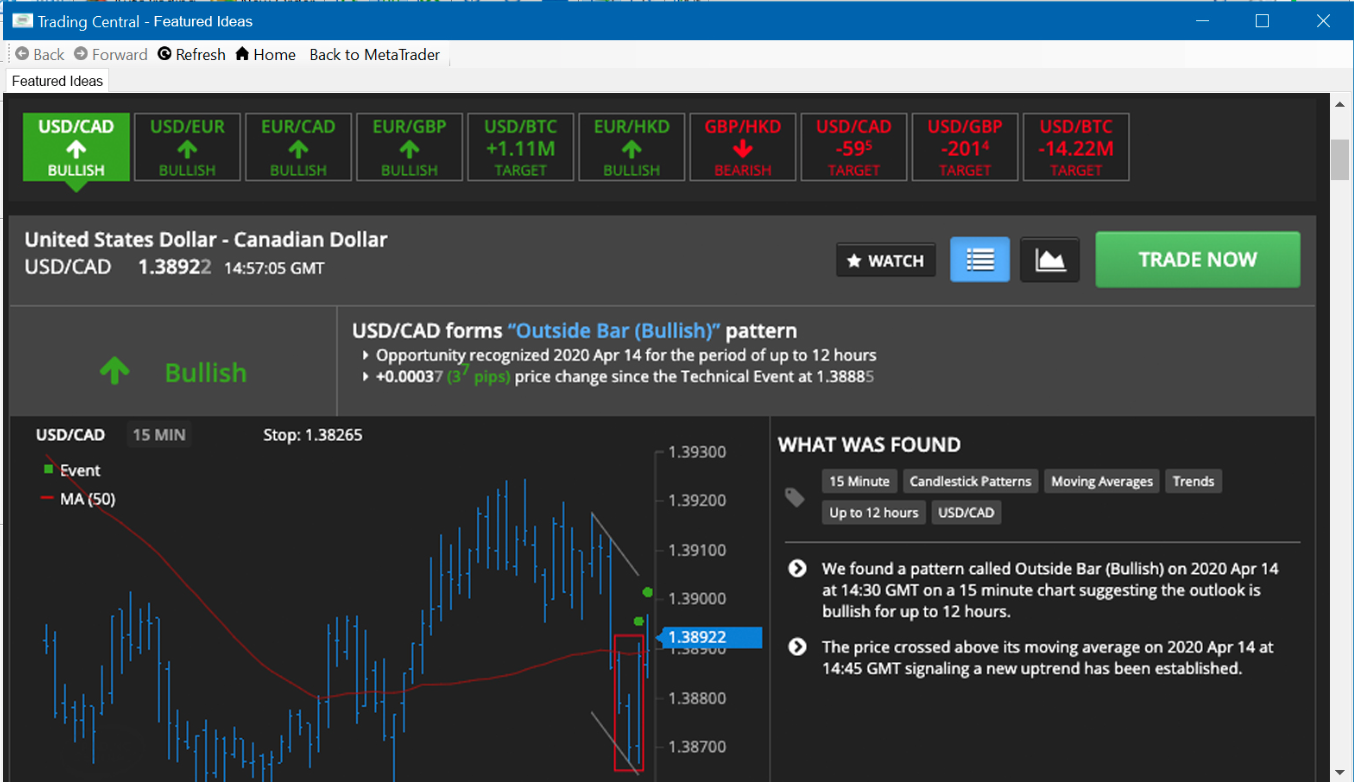Image resolution: width=1354 pixels, height=782 pixels.
Task: Click the Outside Bar (Bullish) pattern link
Action: [613, 329]
